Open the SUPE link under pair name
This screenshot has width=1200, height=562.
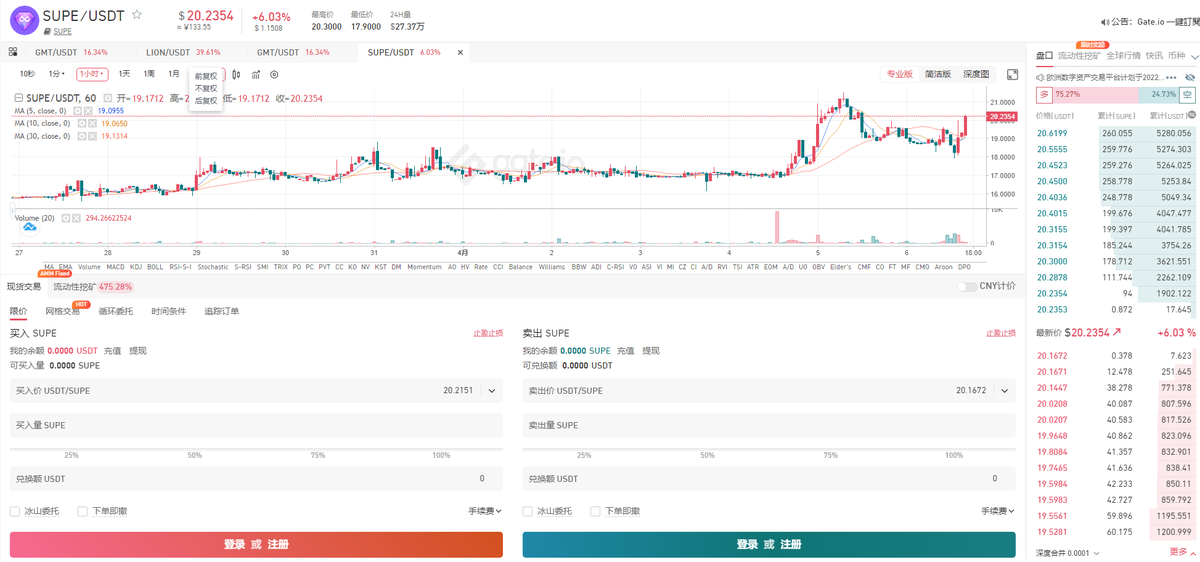coord(63,32)
